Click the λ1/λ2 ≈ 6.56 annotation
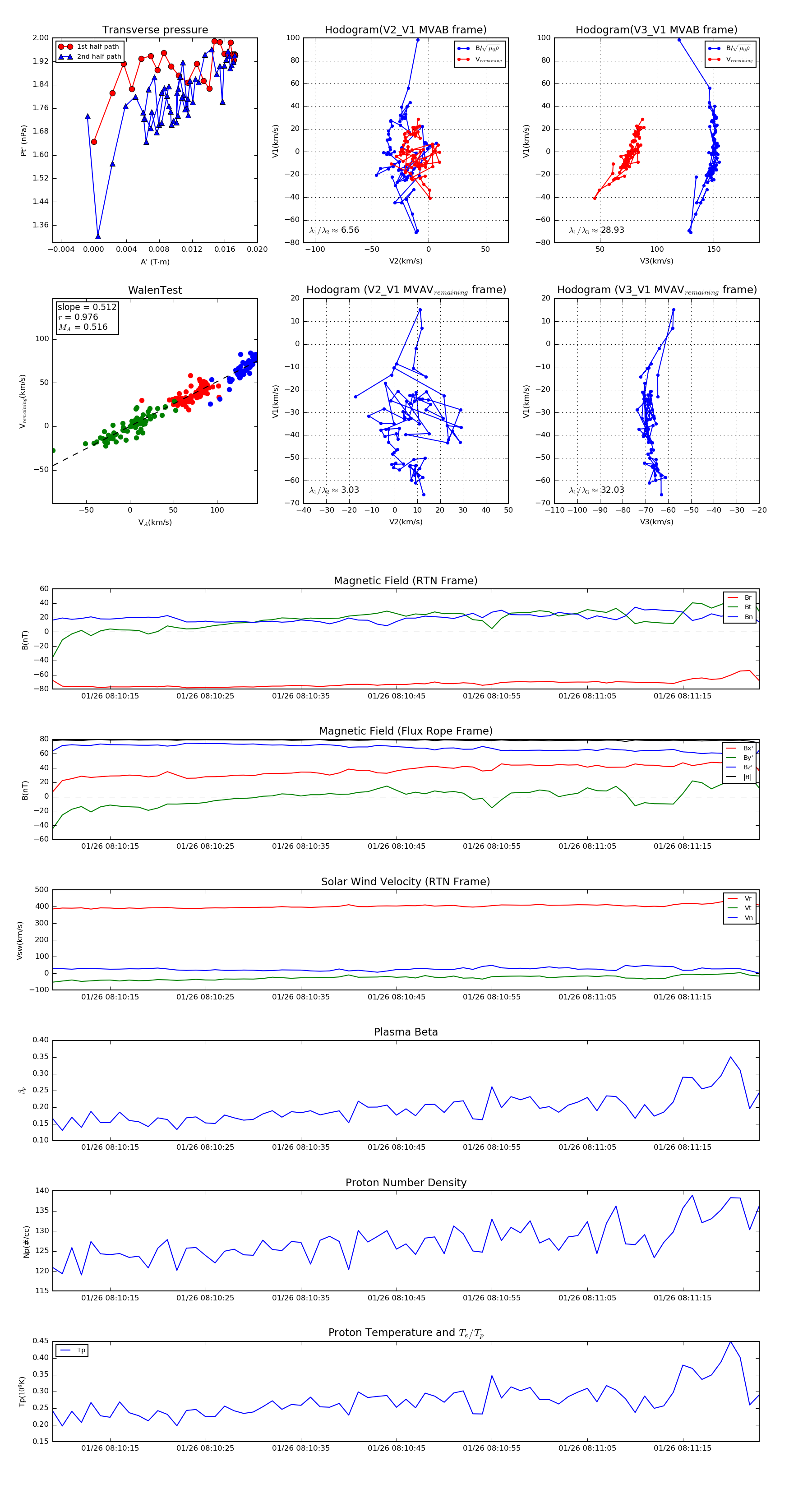 pyautogui.click(x=334, y=230)
